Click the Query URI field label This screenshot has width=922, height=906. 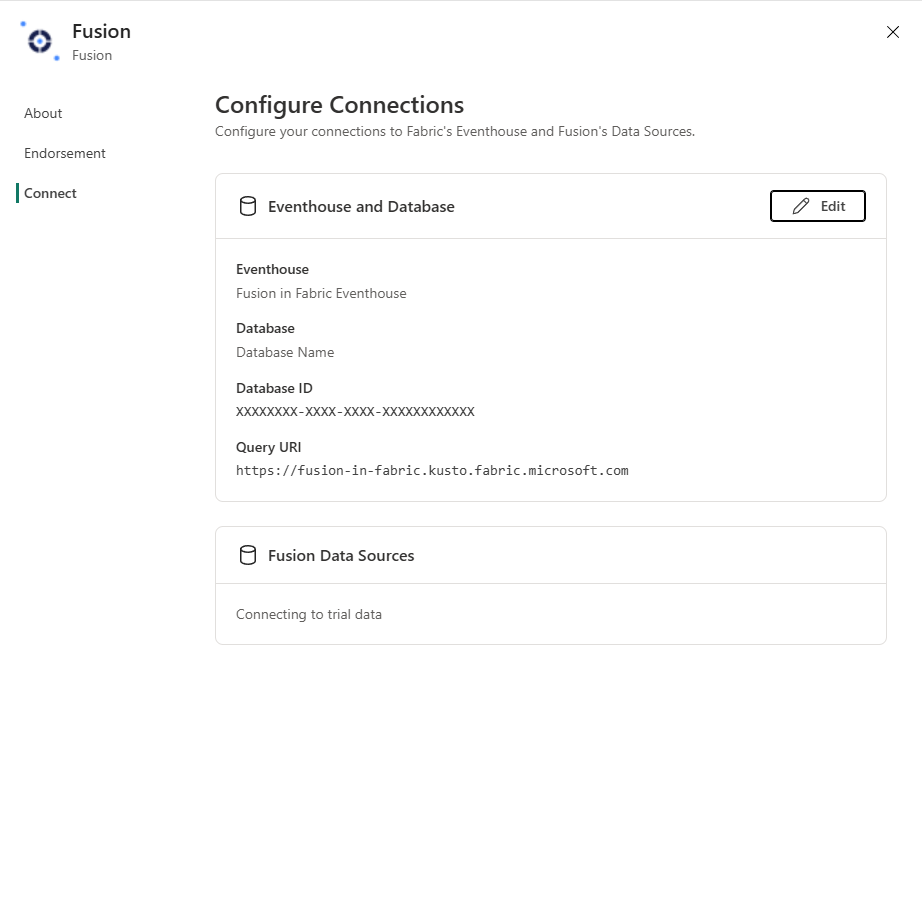pyautogui.click(x=268, y=447)
